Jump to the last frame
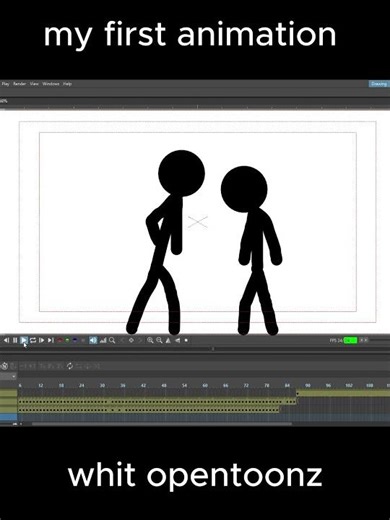This screenshot has width=390, height=520. 50,340
